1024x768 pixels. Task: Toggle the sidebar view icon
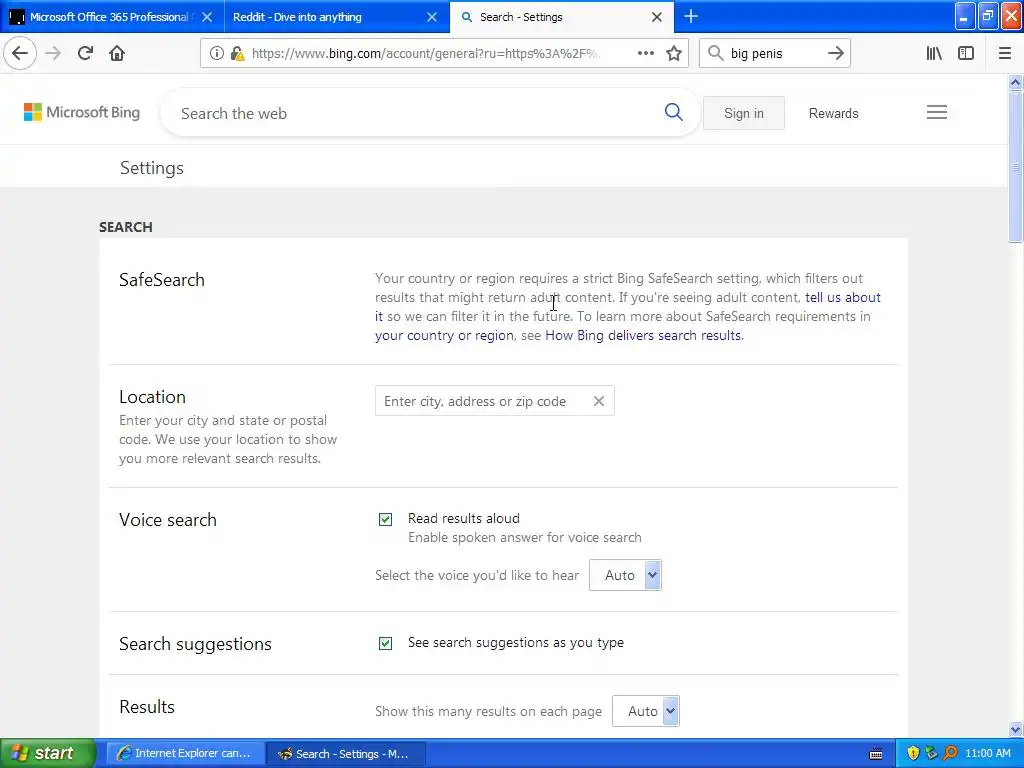(966, 53)
